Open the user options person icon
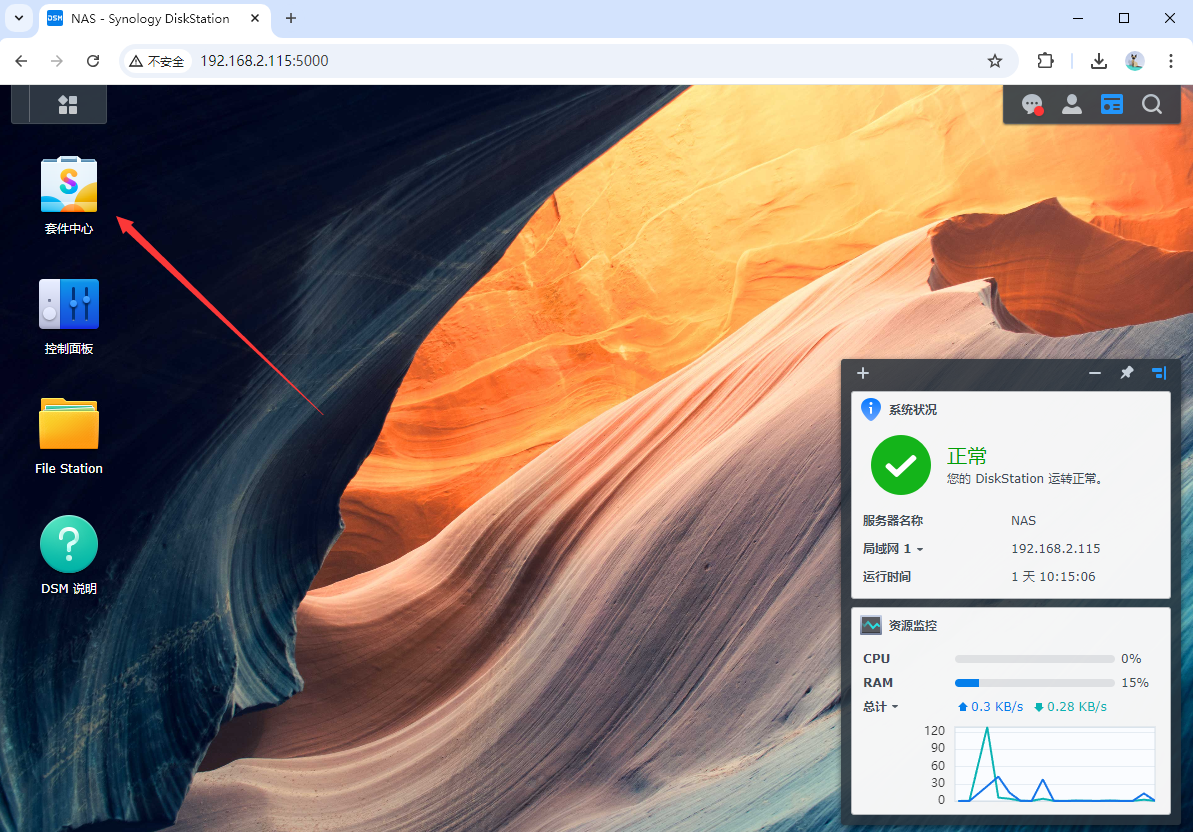The width and height of the screenshot is (1193, 832). pyautogui.click(x=1071, y=104)
